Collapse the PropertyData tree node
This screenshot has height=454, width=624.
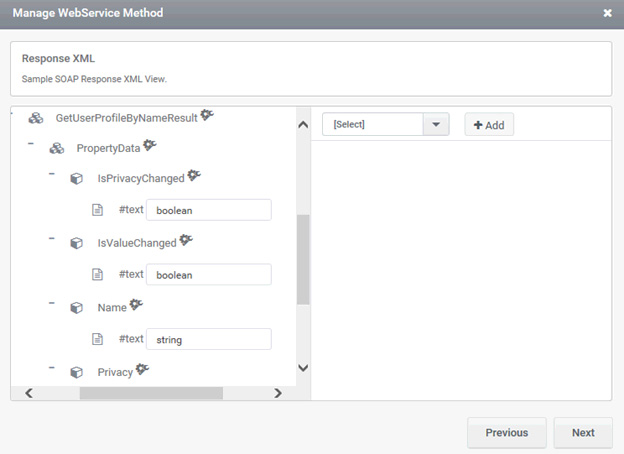click(31, 143)
